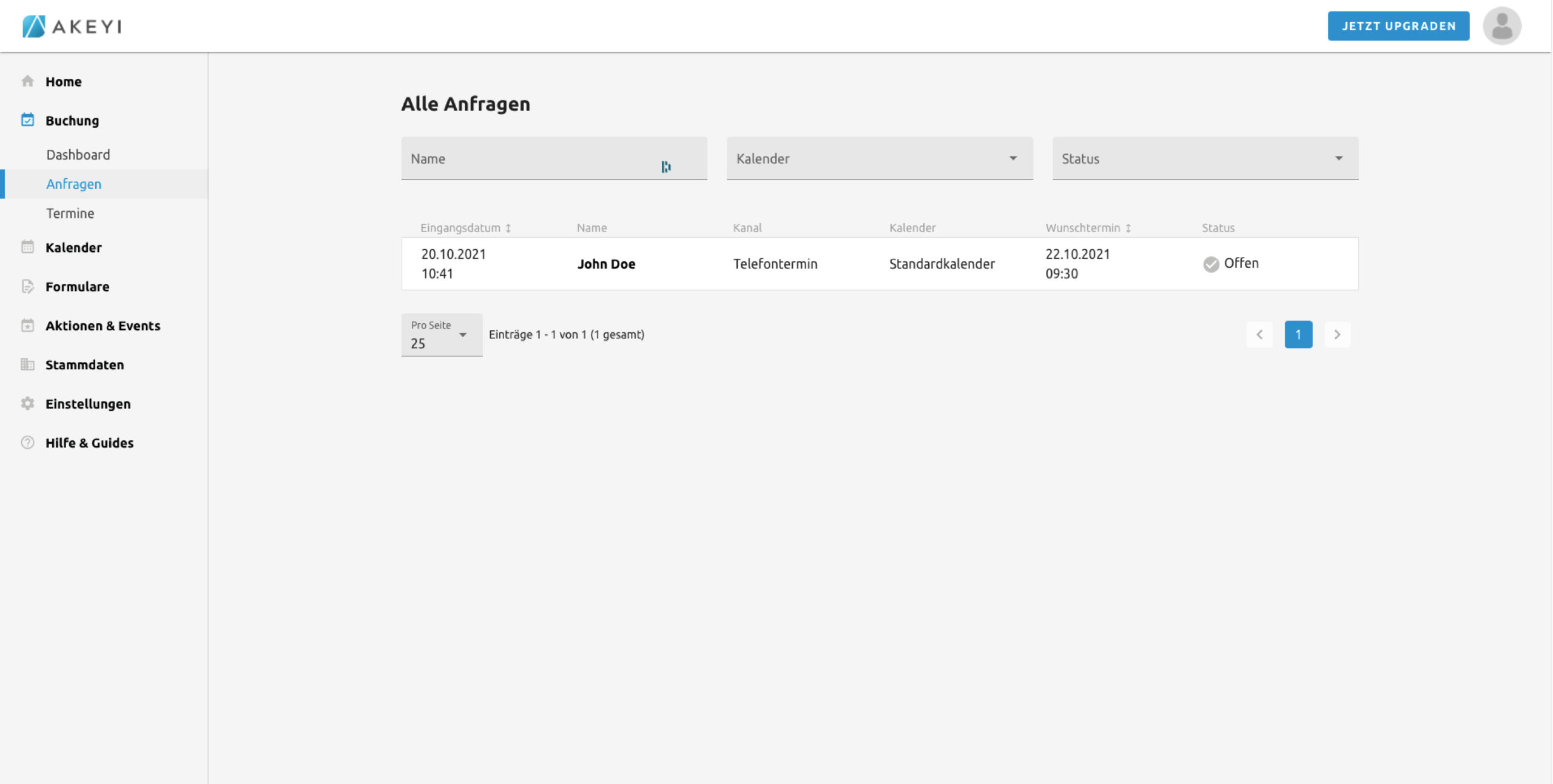Go to Dashboard submenu item
Viewport: 1553px width, 784px height.
pos(78,155)
